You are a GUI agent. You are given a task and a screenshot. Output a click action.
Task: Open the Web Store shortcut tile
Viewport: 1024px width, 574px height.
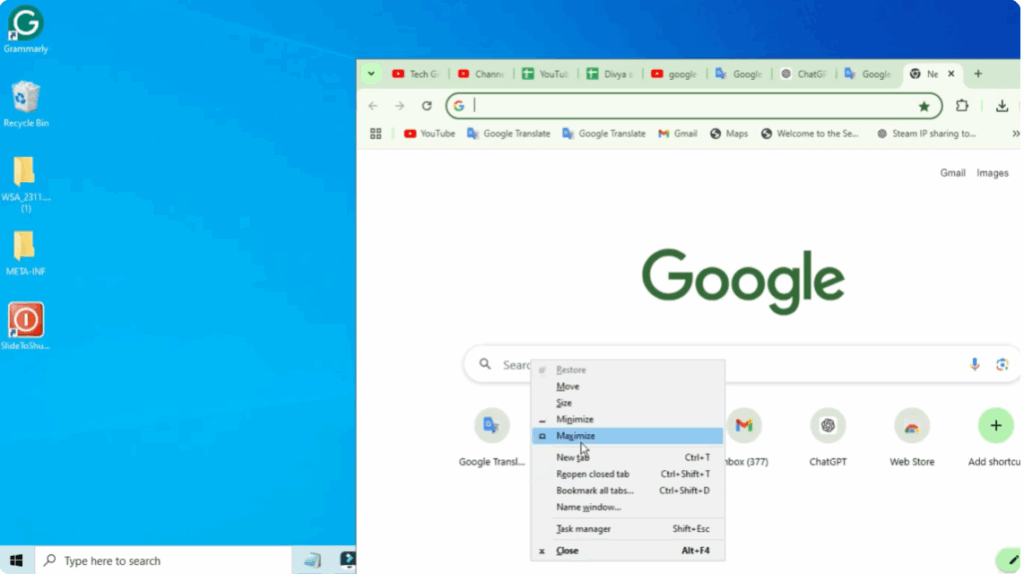coord(912,438)
